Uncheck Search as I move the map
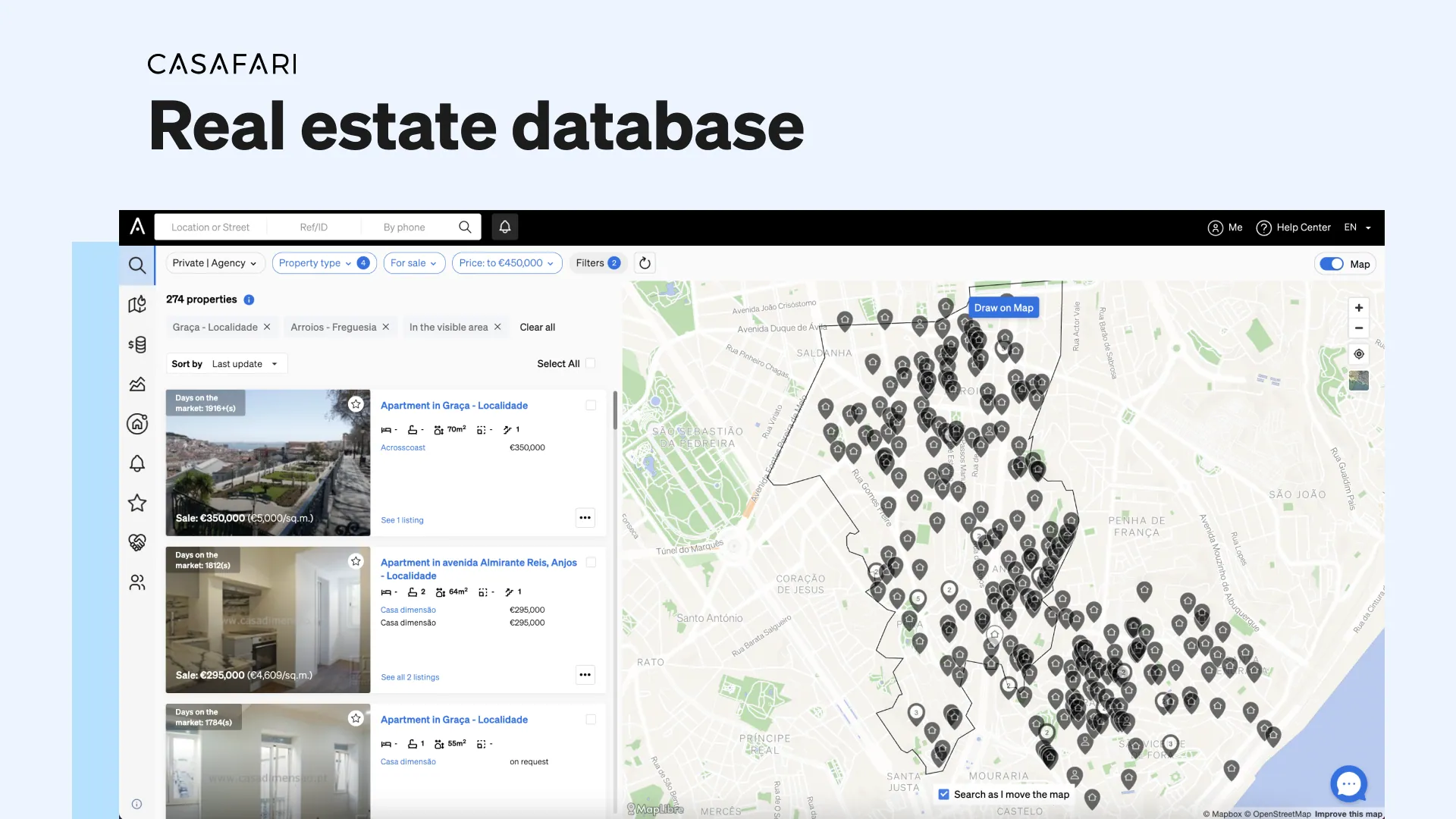Viewport: 1456px width, 819px height. coord(943,795)
